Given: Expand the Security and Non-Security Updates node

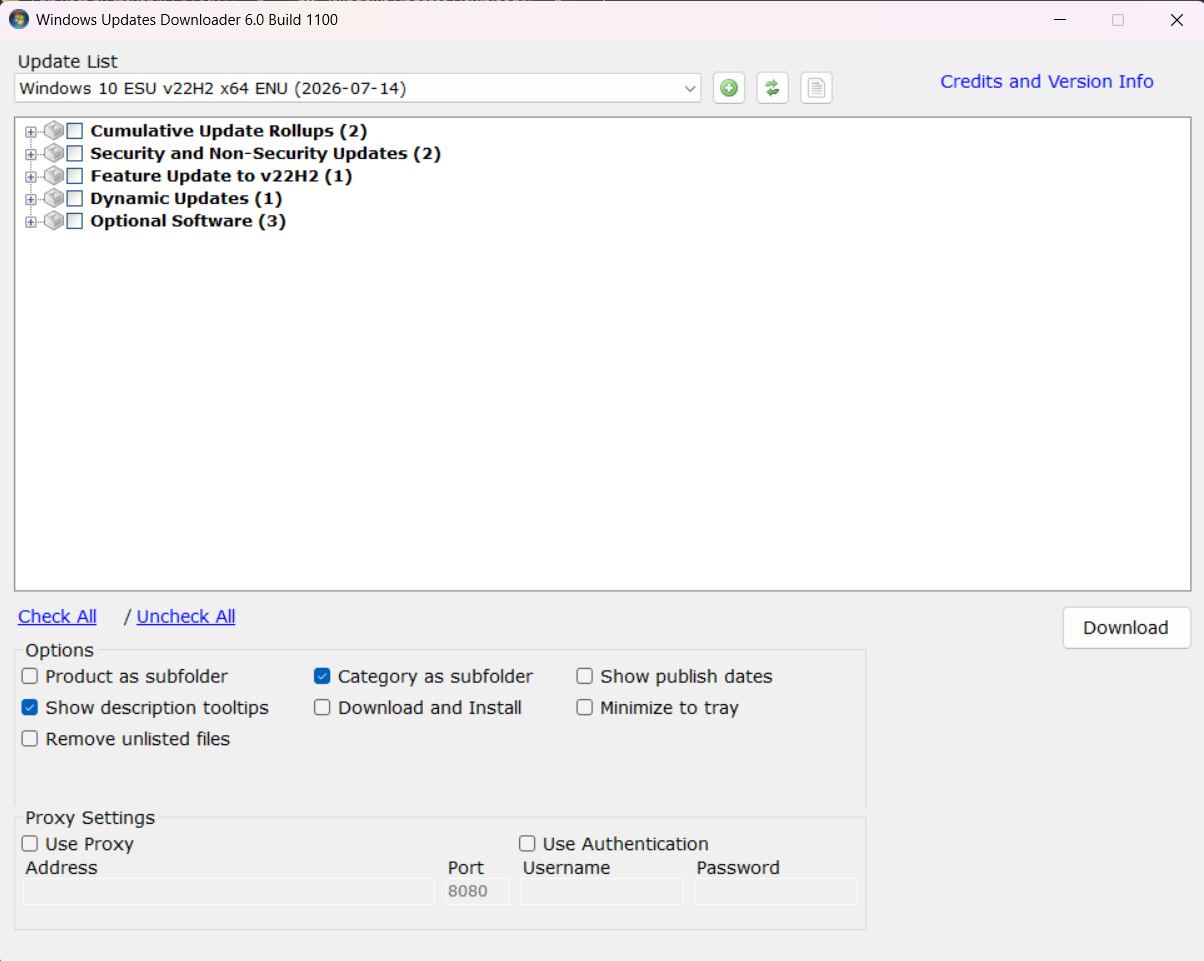Looking at the screenshot, I should coord(31,154).
